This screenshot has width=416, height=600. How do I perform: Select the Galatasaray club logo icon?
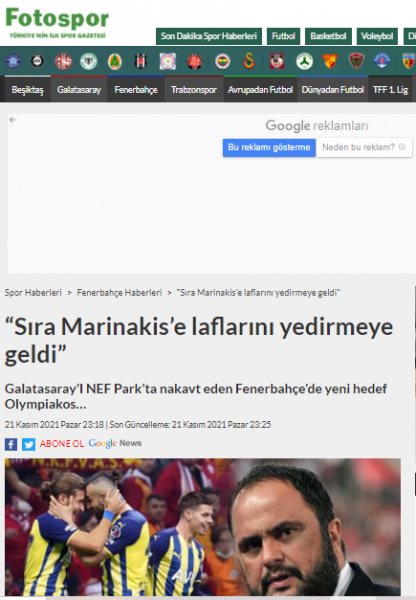point(249,61)
